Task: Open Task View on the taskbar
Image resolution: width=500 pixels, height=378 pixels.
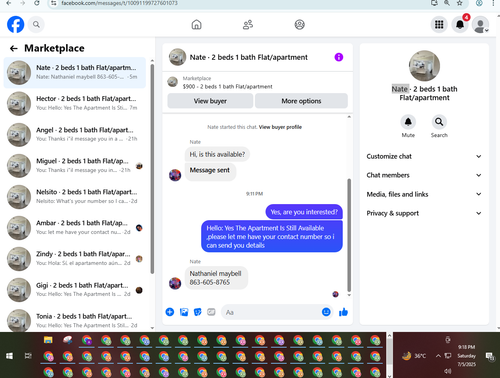Action: 28,356
